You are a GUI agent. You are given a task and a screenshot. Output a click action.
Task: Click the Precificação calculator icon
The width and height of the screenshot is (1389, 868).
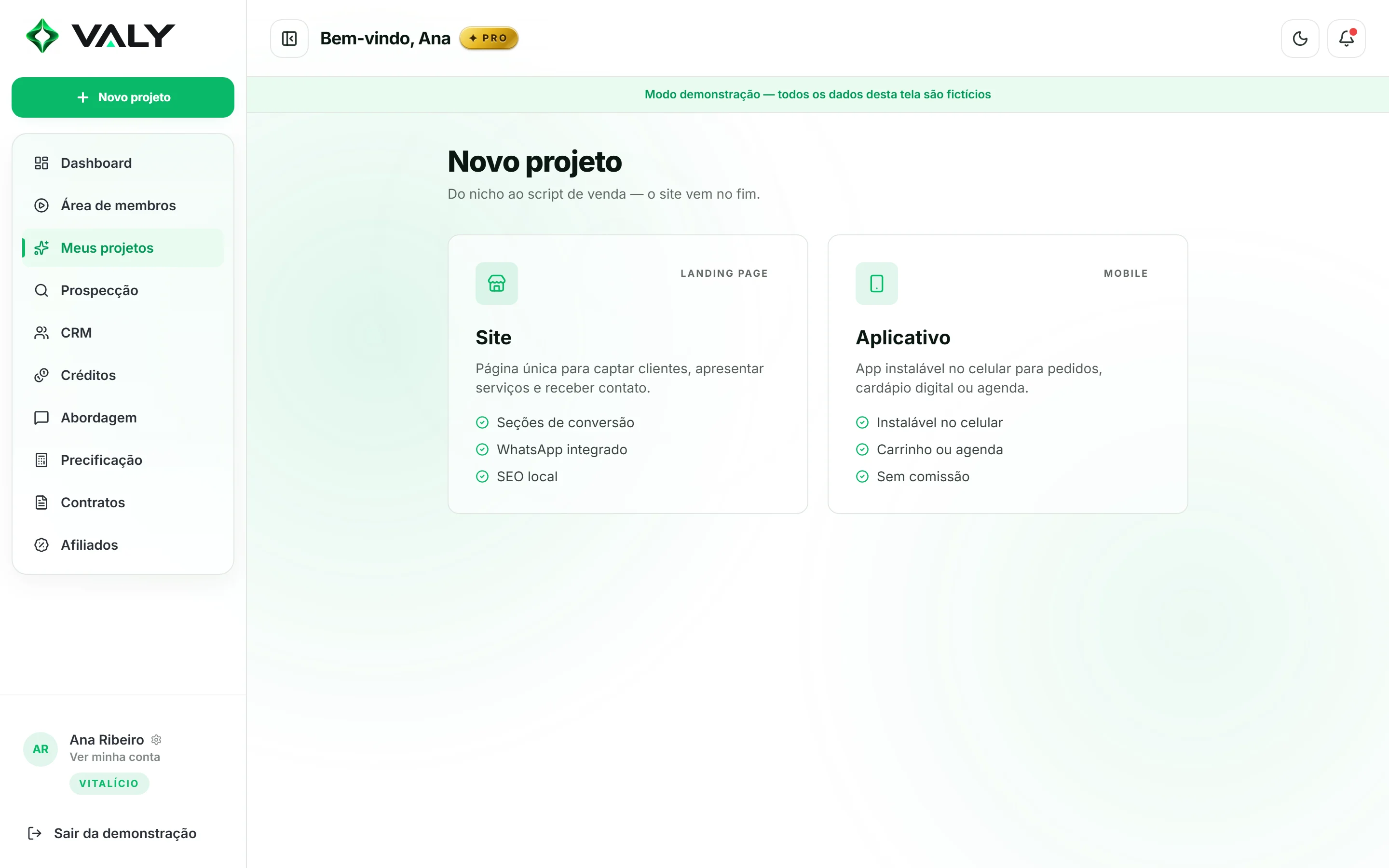pyautogui.click(x=41, y=461)
